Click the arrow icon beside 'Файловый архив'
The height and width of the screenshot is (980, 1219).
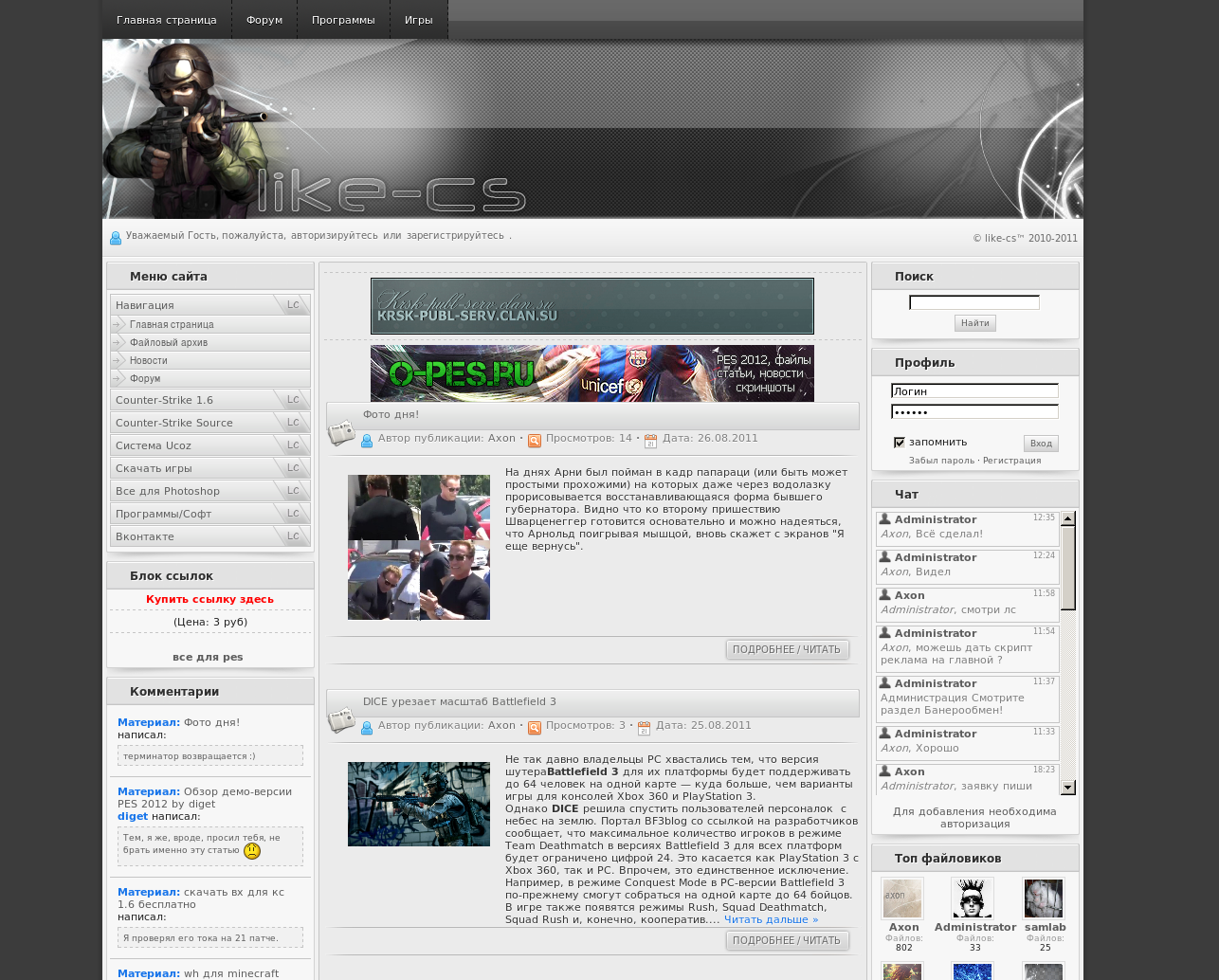pyautogui.click(x=118, y=342)
